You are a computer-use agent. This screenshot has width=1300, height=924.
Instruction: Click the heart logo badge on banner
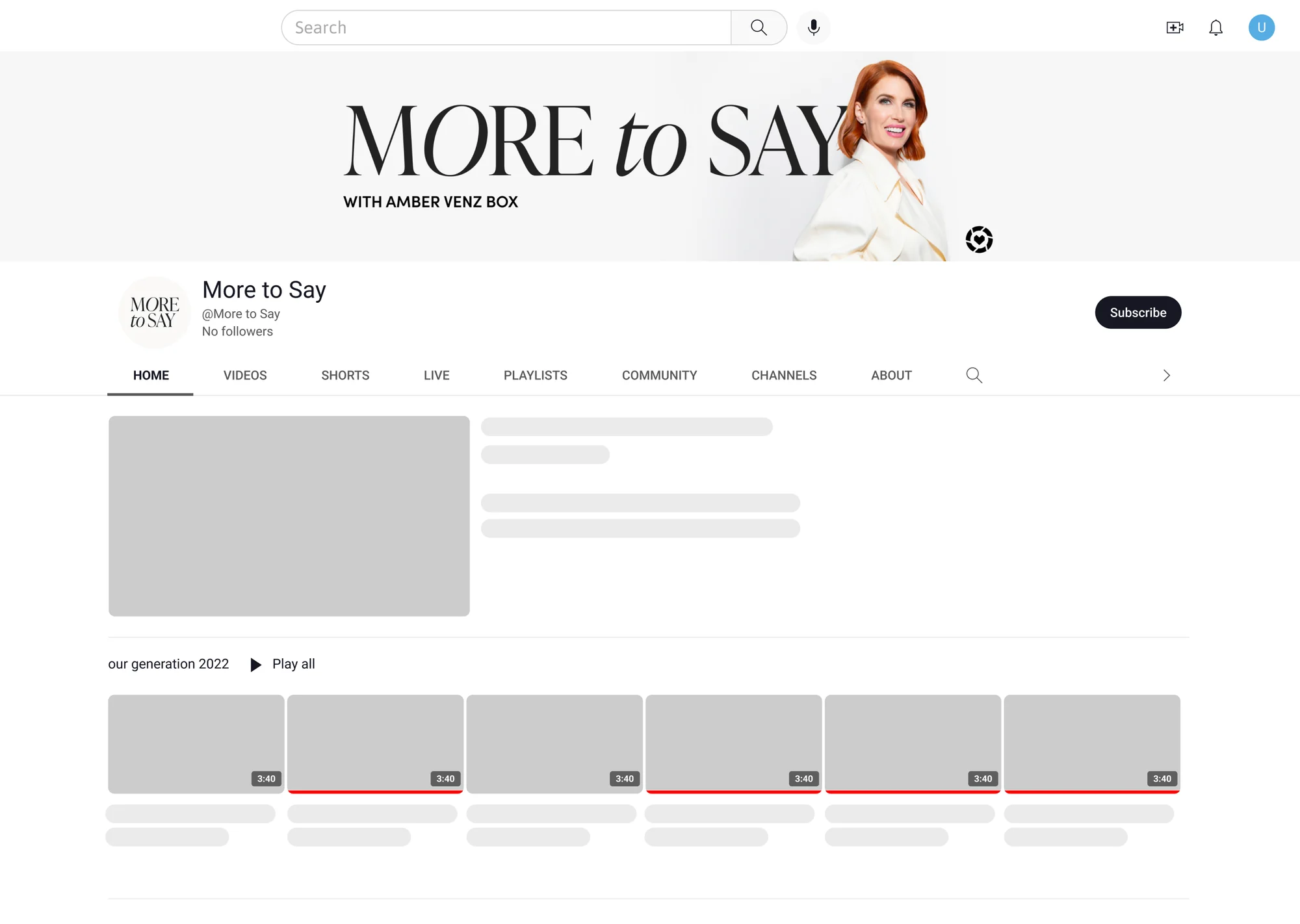[x=979, y=240]
